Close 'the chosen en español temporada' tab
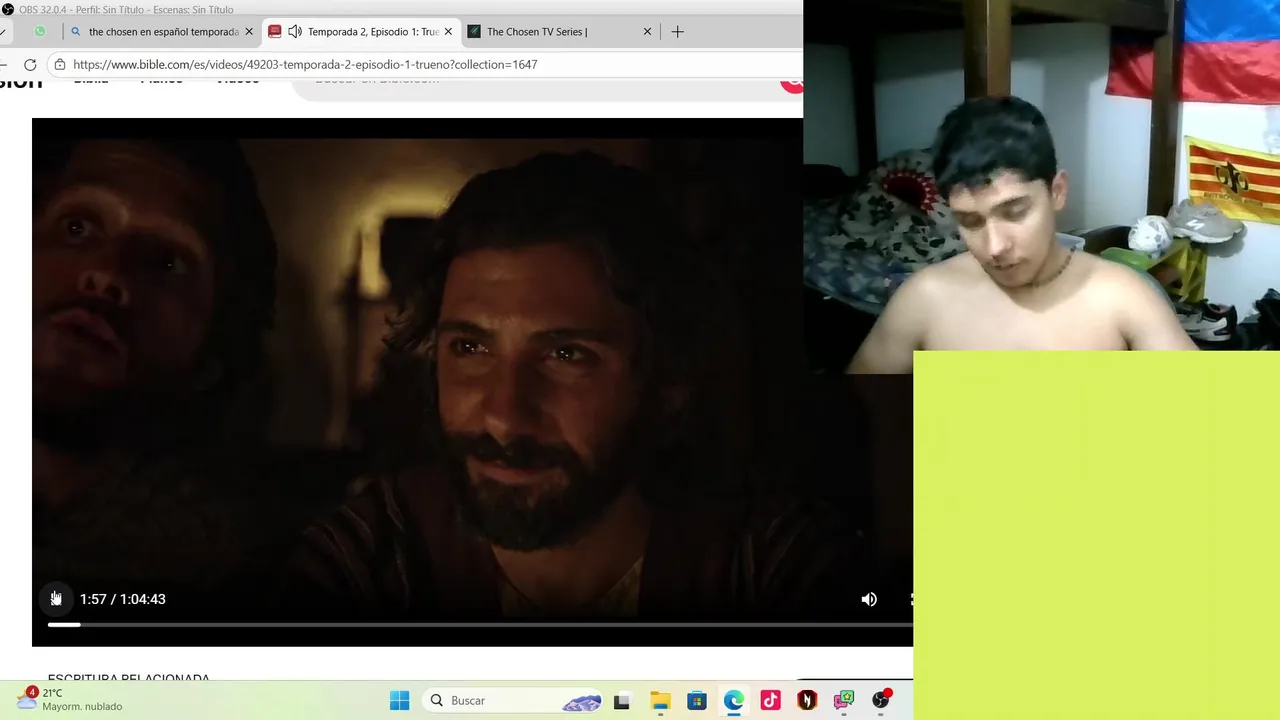The width and height of the screenshot is (1280, 720). 249,32
